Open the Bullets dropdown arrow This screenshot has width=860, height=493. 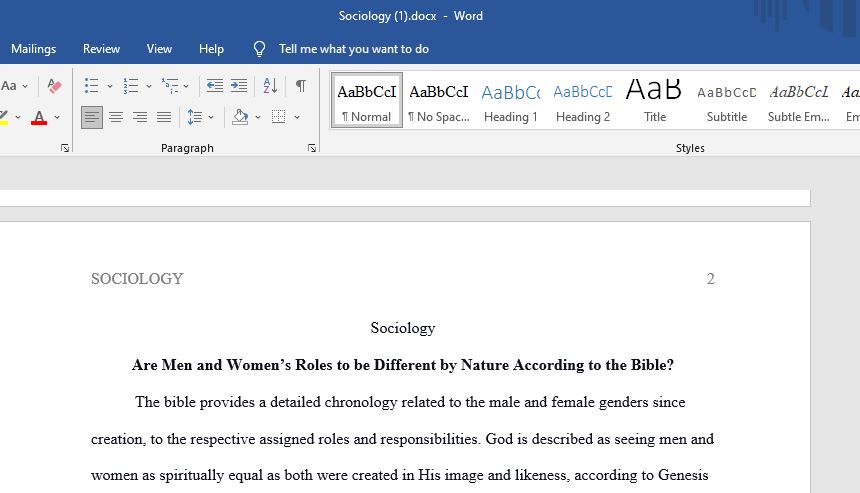pyautogui.click(x=110, y=86)
